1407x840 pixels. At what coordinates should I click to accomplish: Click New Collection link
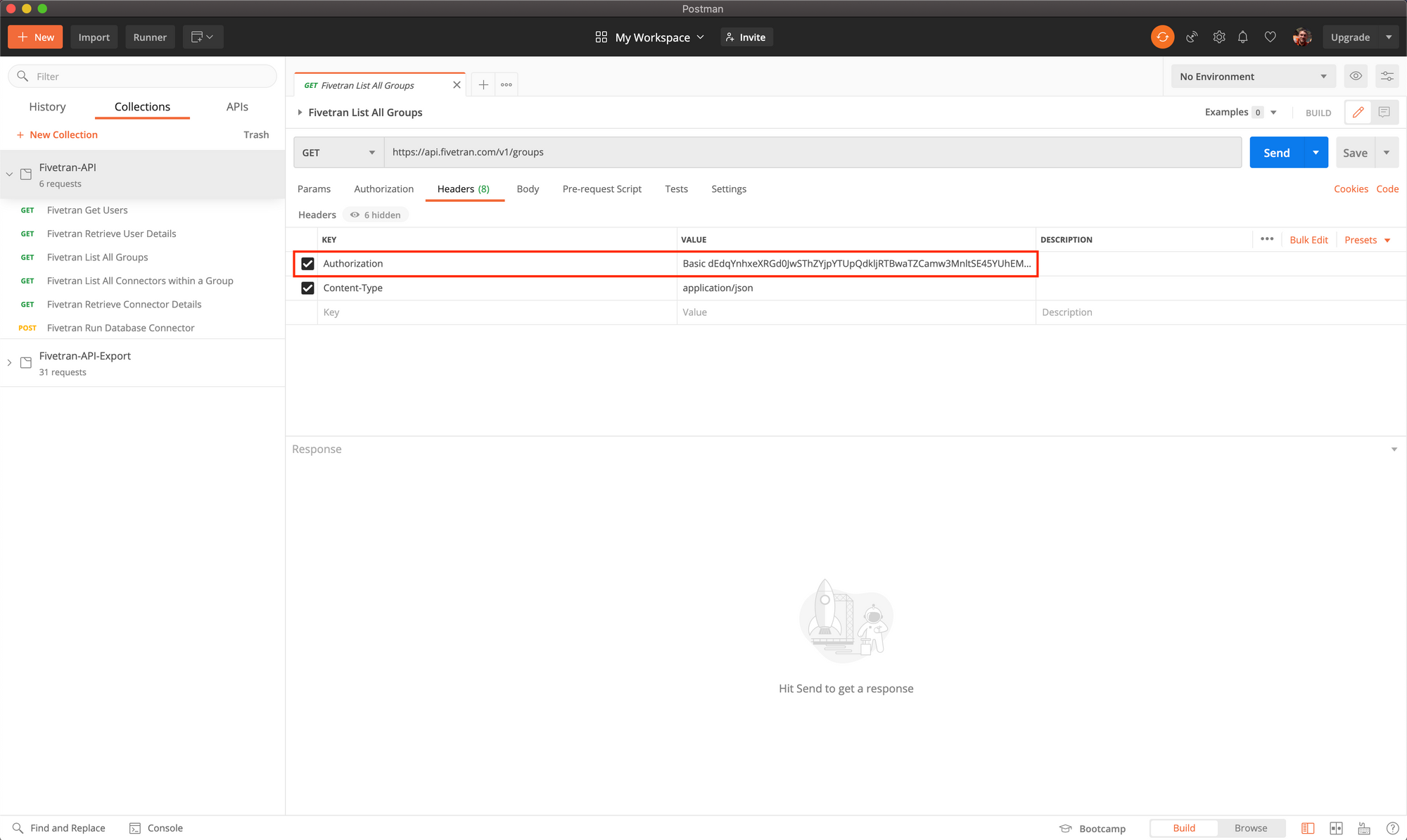coord(57,135)
